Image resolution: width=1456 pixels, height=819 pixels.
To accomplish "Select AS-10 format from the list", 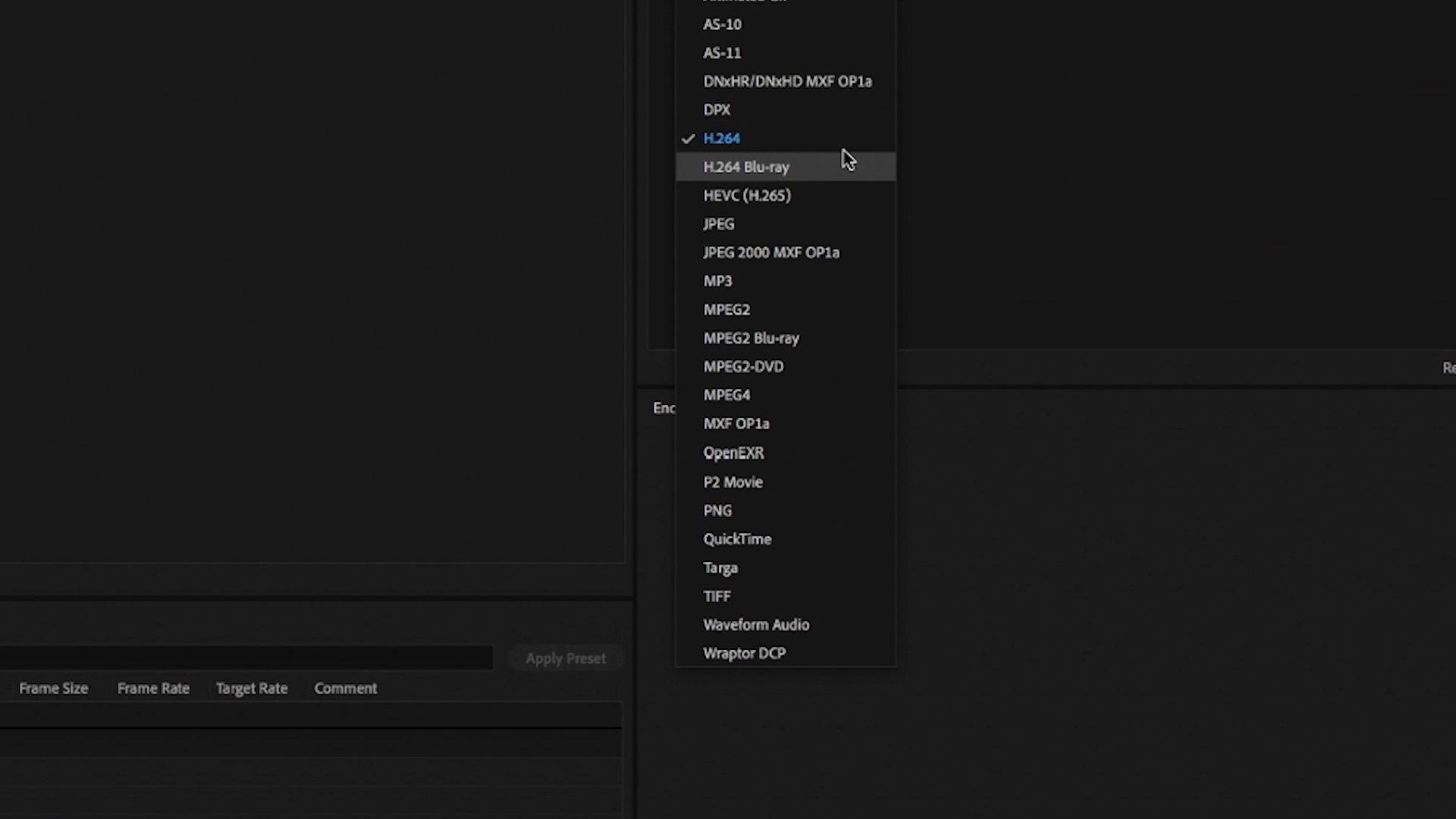I will [x=786, y=24].
